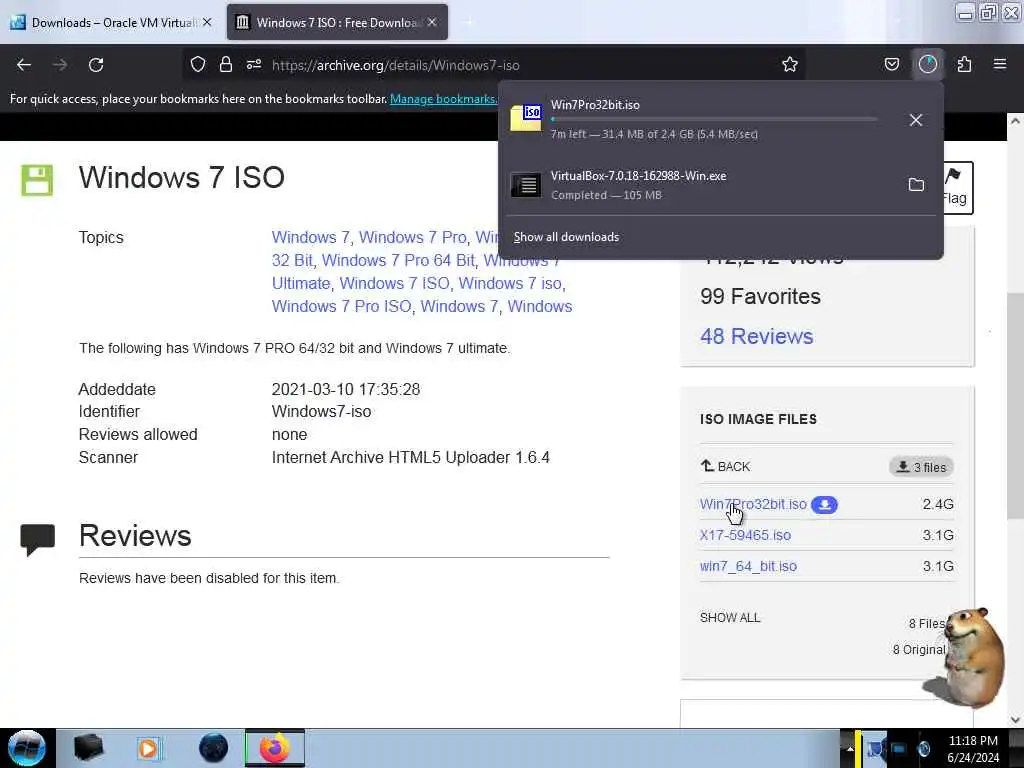
Task: Click the VirtualBox exe file icon
Action: 526,185
